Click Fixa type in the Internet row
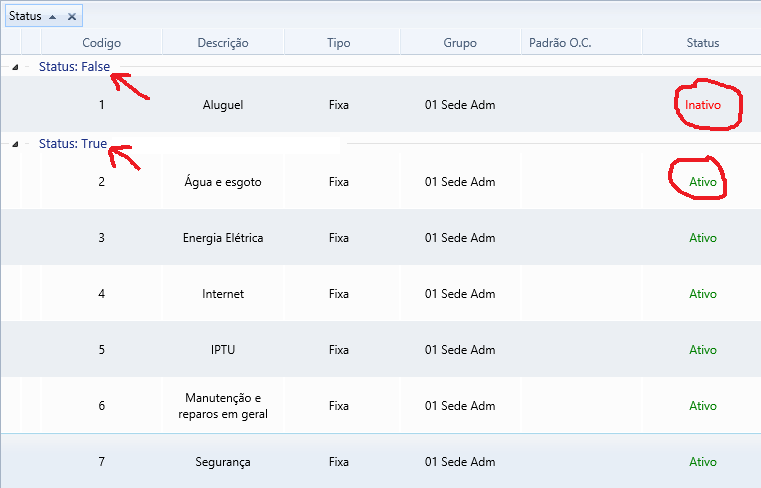761x488 pixels. 339,294
